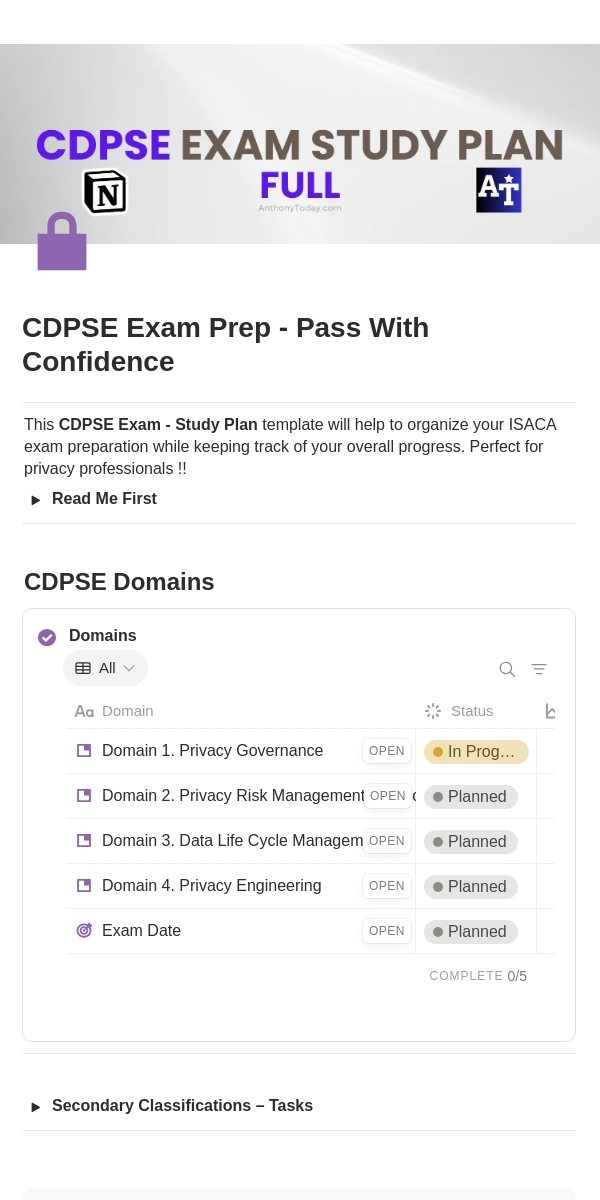Screen dimensions: 600x1200
Task: Click the AT logo in banner
Action: point(499,190)
